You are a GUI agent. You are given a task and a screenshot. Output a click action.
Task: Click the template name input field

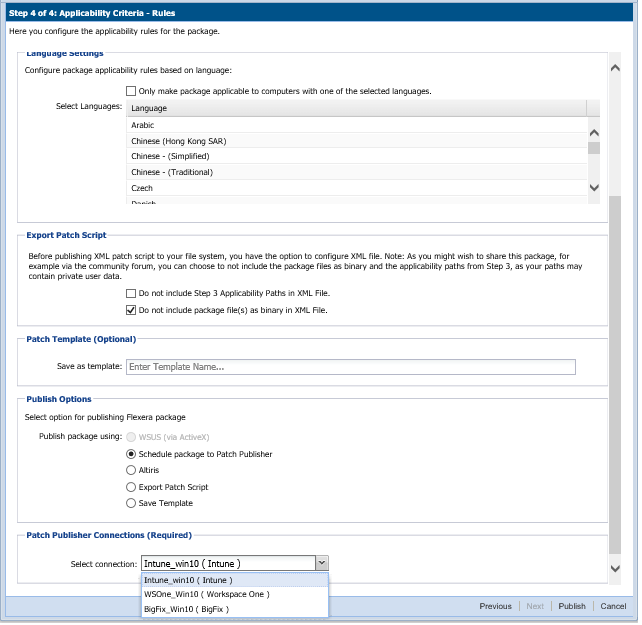[350, 367]
